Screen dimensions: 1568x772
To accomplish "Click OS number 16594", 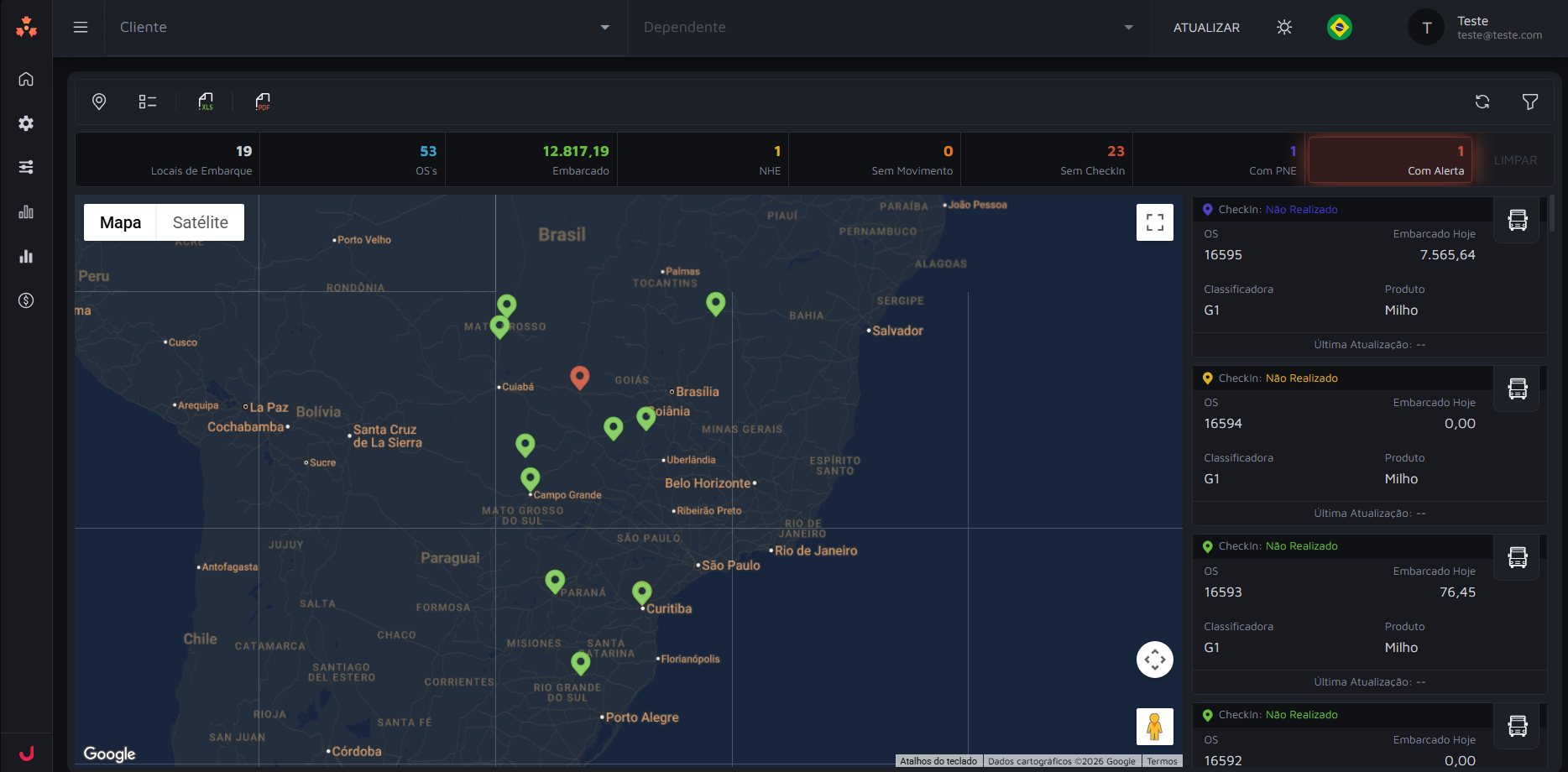I will pyautogui.click(x=1223, y=424).
